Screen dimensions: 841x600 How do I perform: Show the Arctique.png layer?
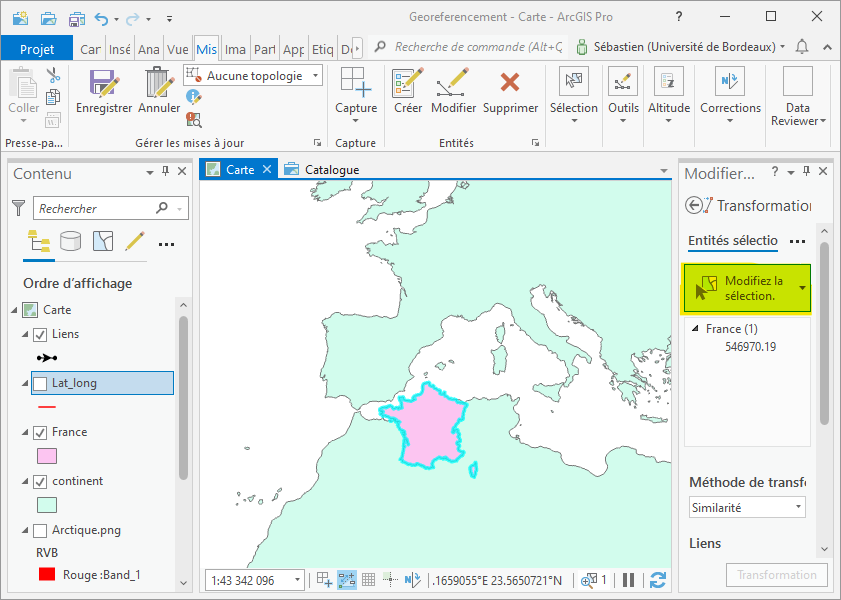coord(40,530)
